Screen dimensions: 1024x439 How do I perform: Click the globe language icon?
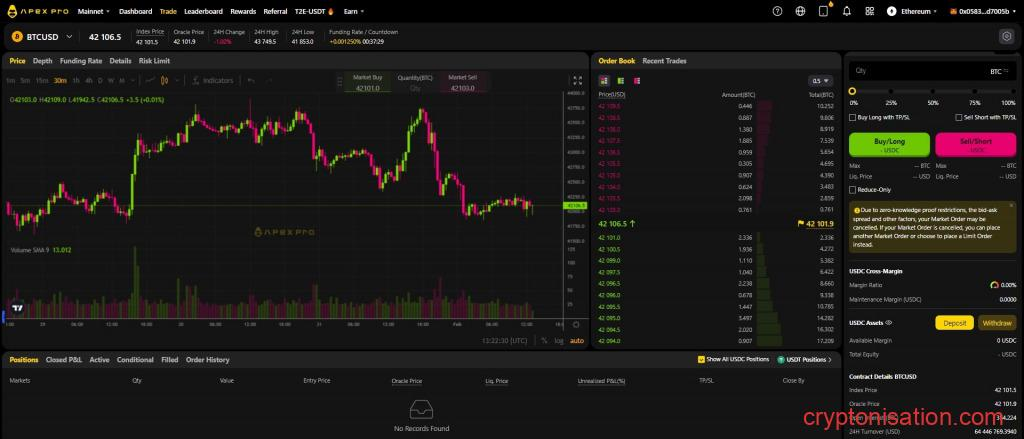click(801, 11)
